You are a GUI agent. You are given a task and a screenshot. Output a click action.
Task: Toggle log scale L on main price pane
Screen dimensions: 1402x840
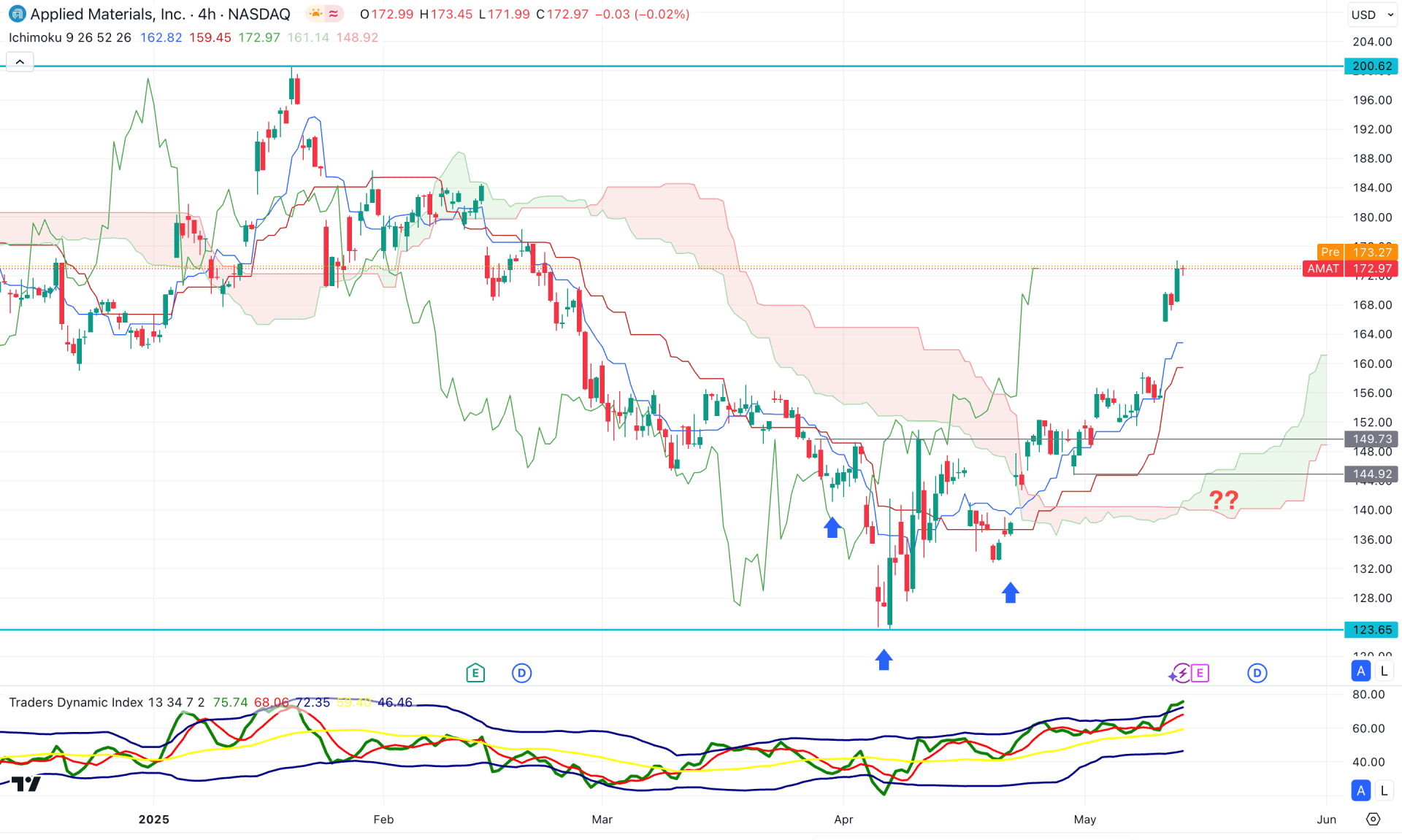pyautogui.click(x=1384, y=671)
